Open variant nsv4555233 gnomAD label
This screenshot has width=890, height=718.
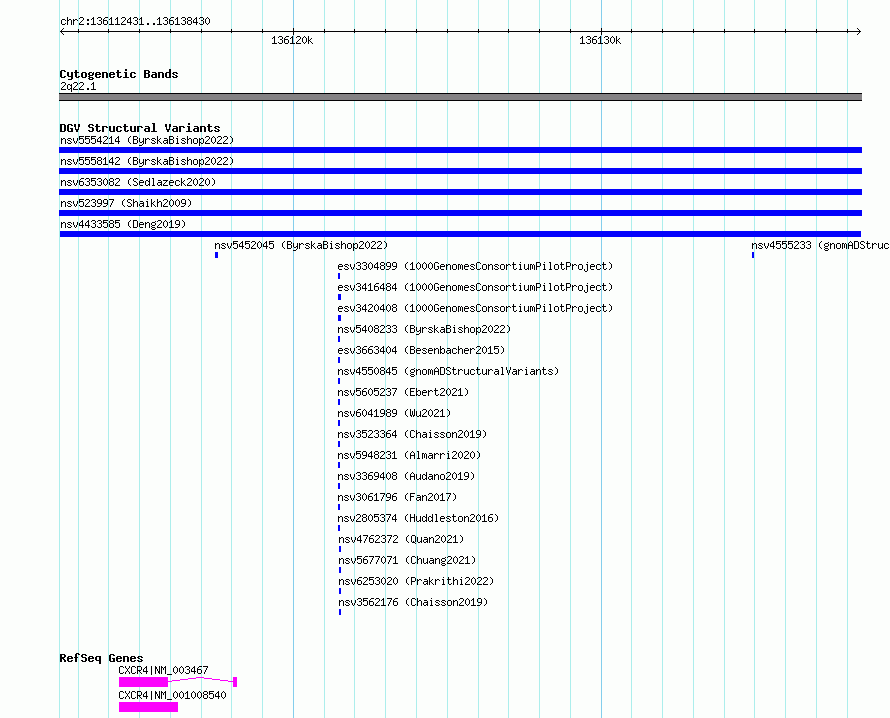(x=820, y=245)
